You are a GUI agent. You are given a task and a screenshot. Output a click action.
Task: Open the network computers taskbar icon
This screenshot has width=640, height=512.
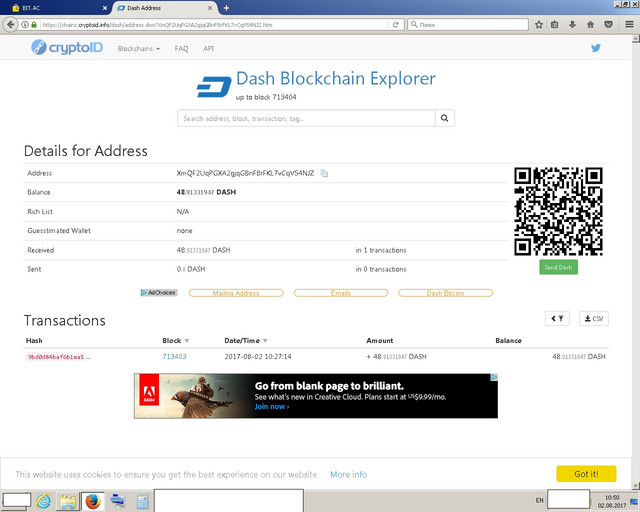click(x=118, y=501)
